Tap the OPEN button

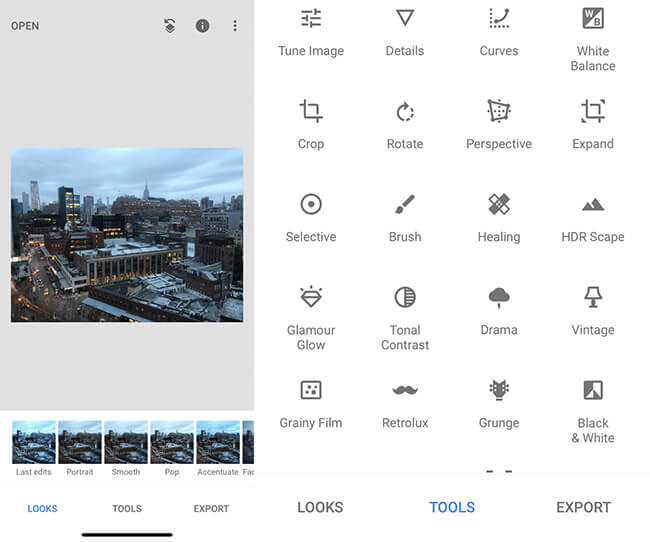(x=25, y=26)
